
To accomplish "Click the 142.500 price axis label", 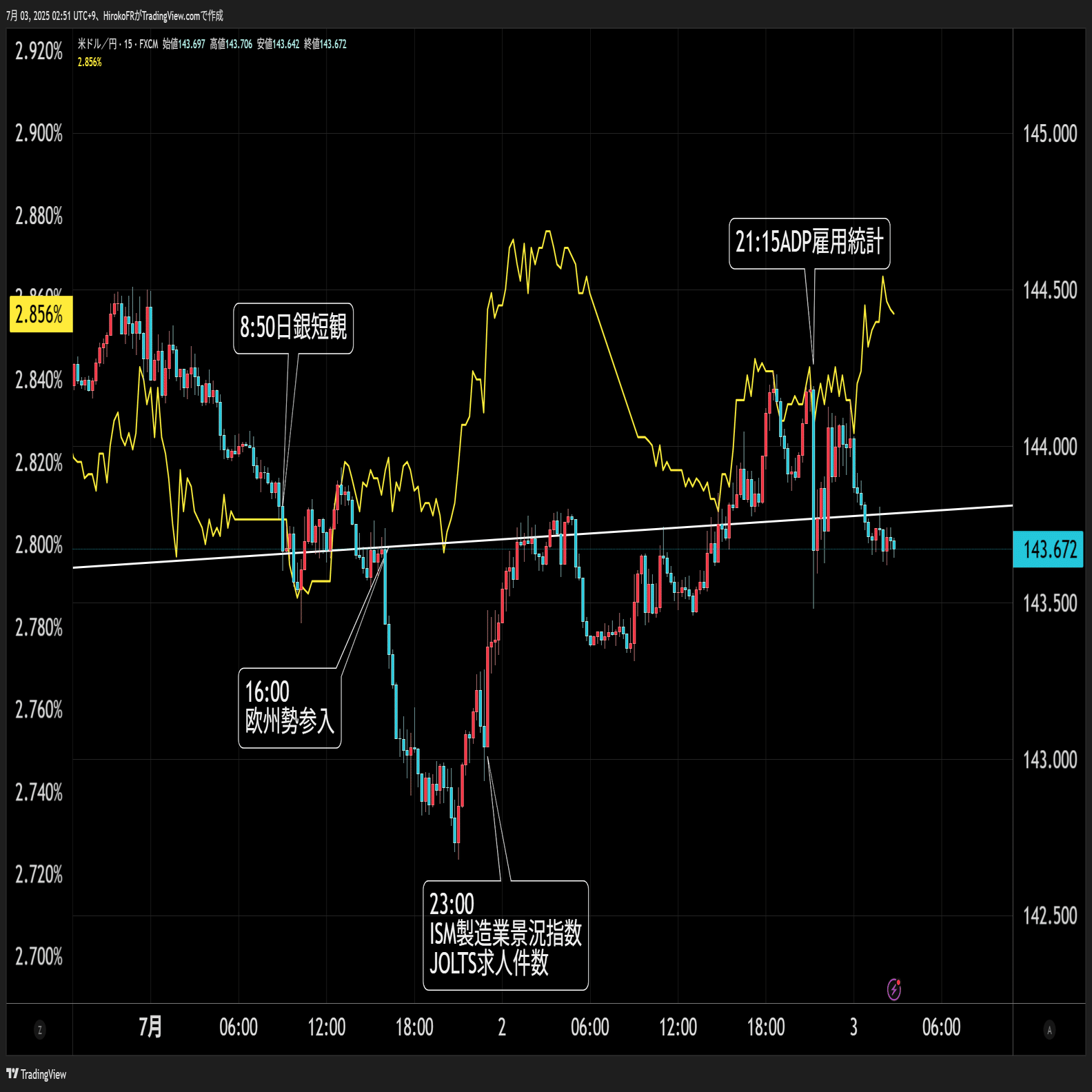I will tap(1050, 916).
